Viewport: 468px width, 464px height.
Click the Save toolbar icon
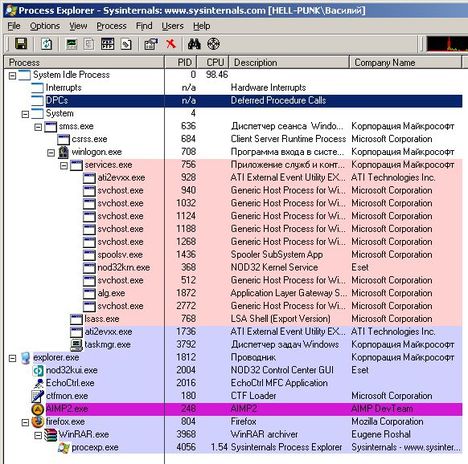[x=21, y=44]
